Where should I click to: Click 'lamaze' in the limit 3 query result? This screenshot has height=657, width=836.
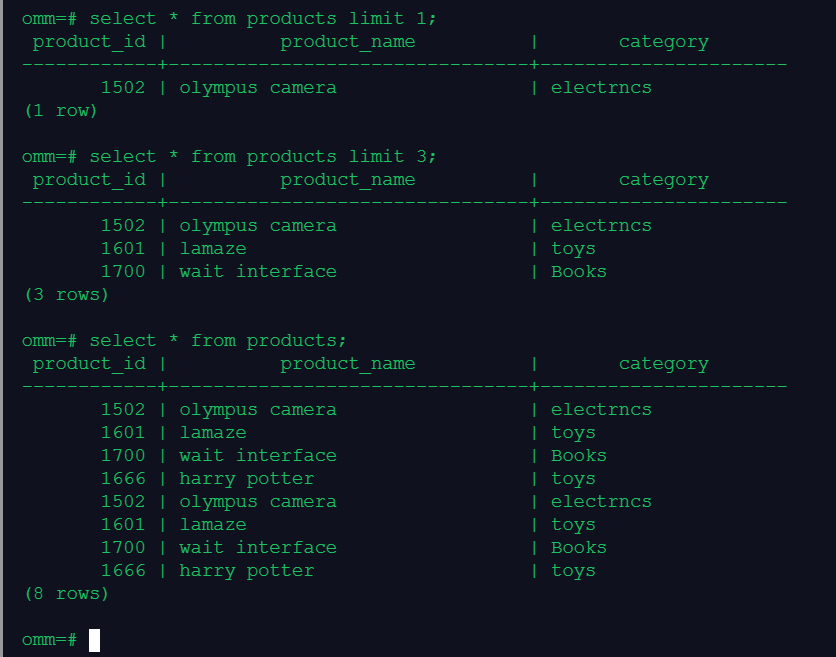pyautogui.click(x=212, y=249)
